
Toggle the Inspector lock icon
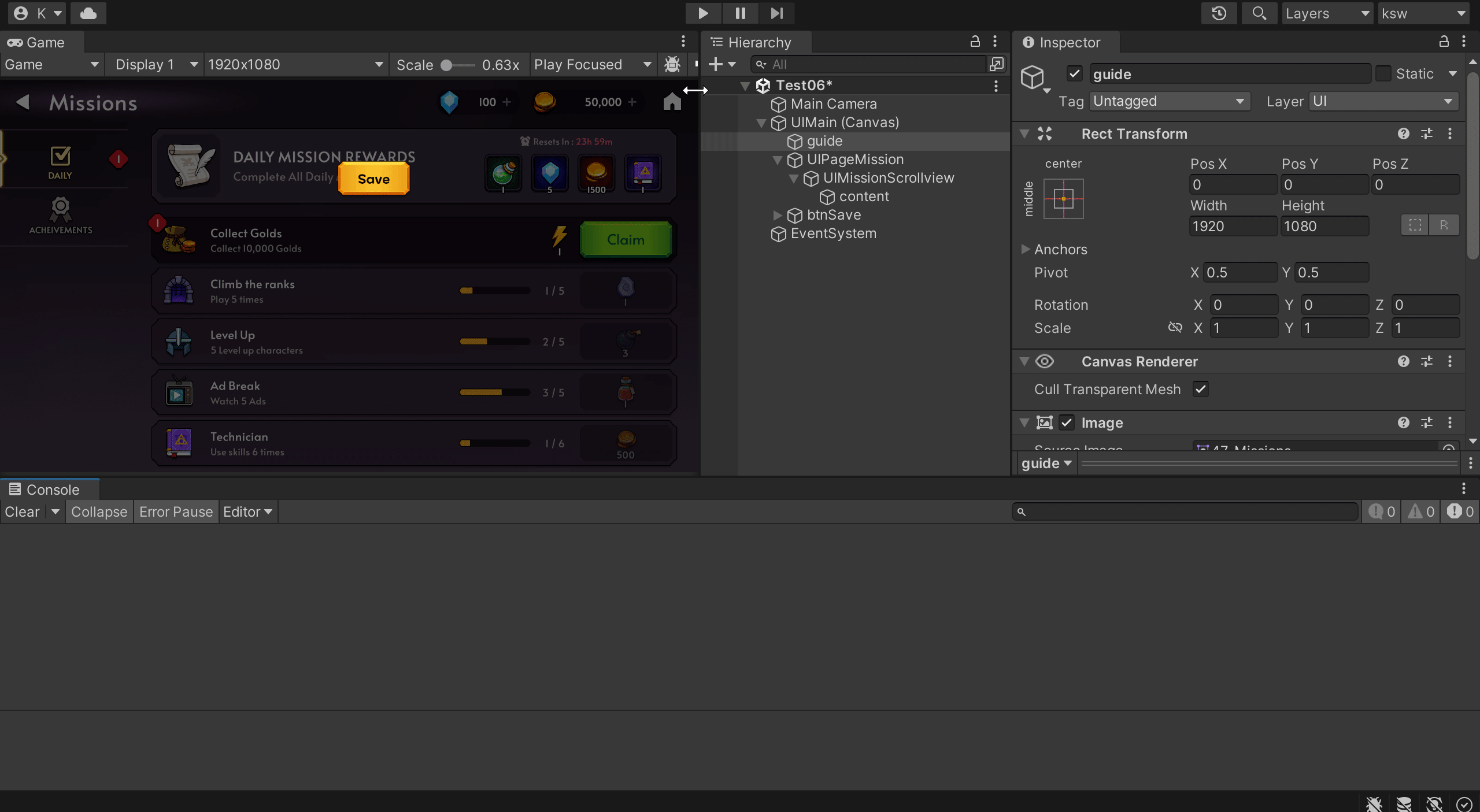tap(1444, 42)
